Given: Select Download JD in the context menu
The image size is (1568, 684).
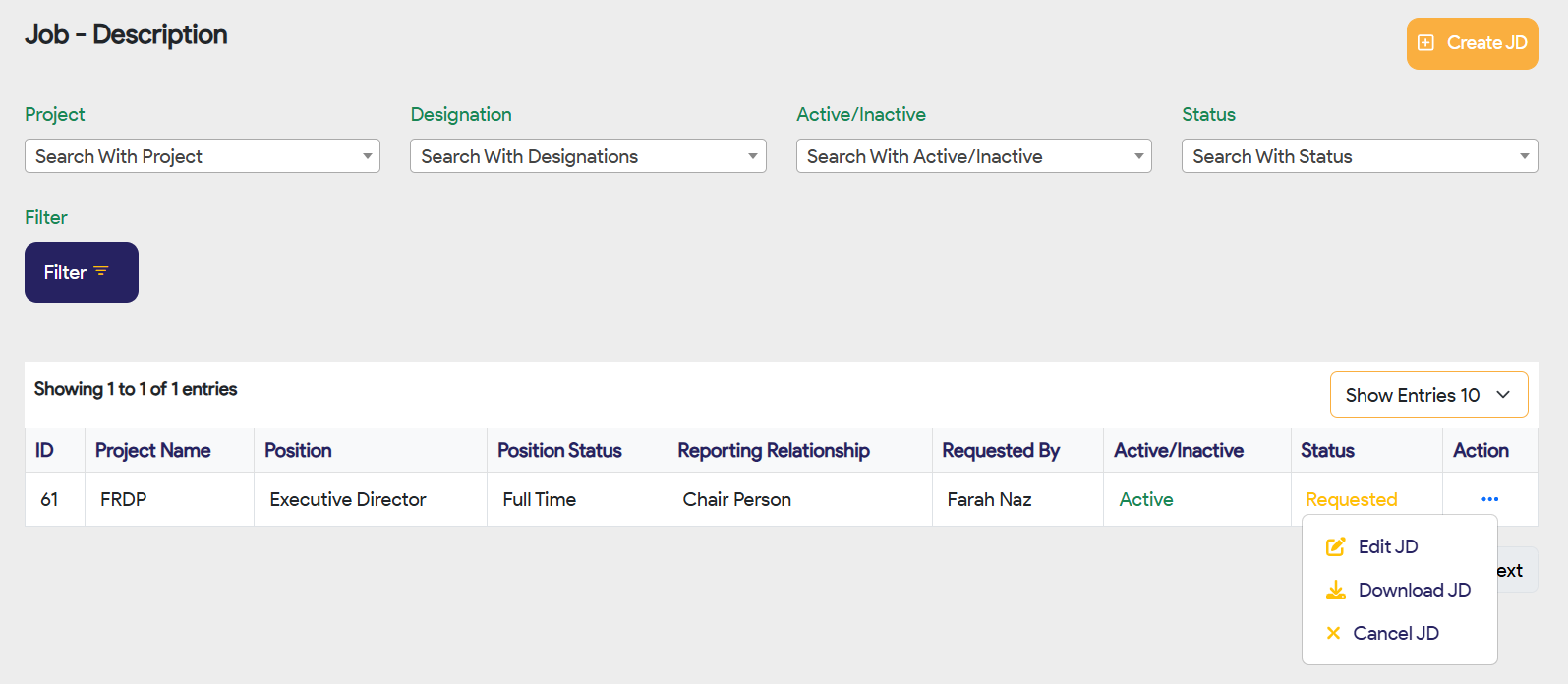Looking at the screenshot, I should coord(1414,590).
